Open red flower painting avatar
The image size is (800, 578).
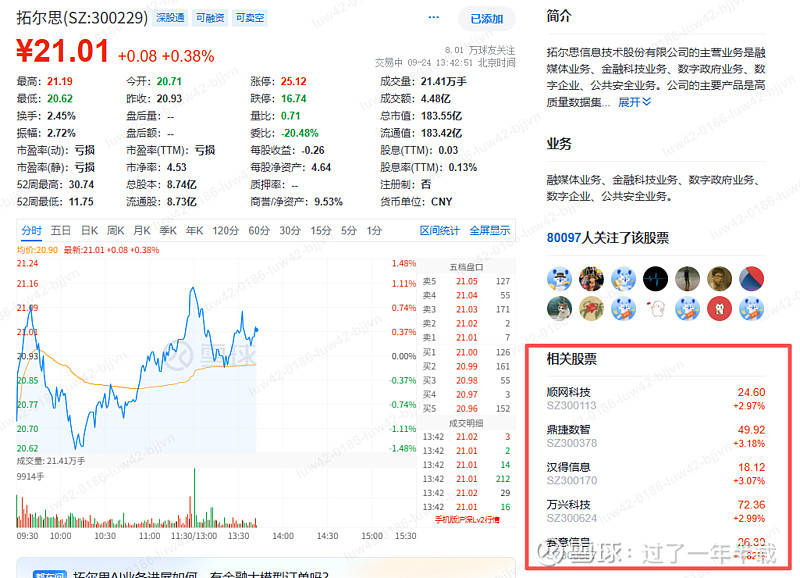591,309
